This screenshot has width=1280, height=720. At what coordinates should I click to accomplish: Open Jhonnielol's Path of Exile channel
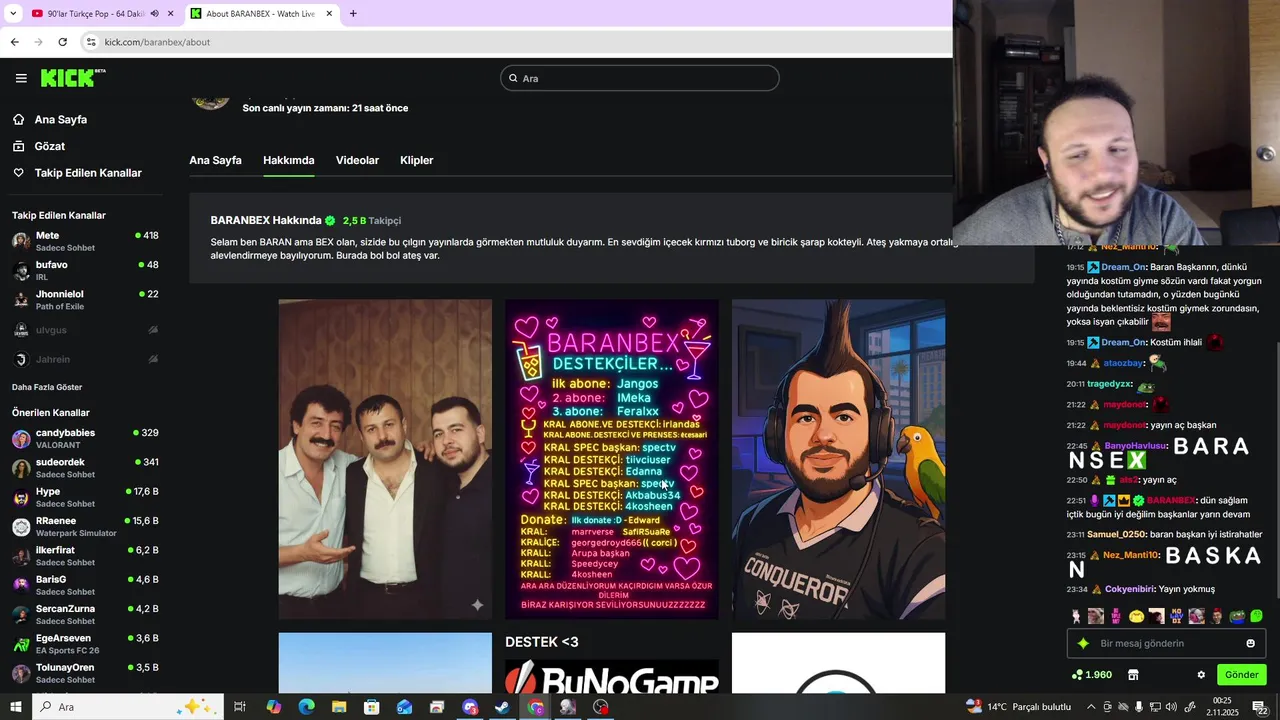pos(85,300)
